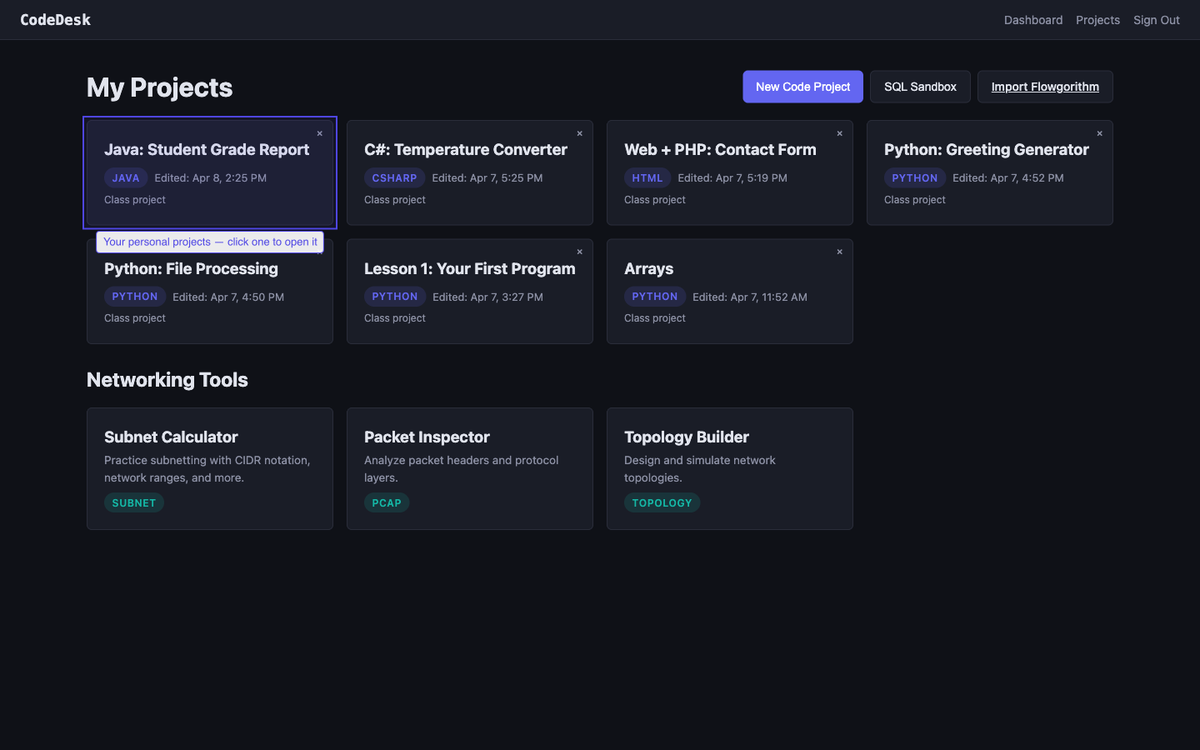The height and width of the screenshot is (750, 1200).
Task: Click the Import Flowgorithm link
Action: [x=1044, y=86]
